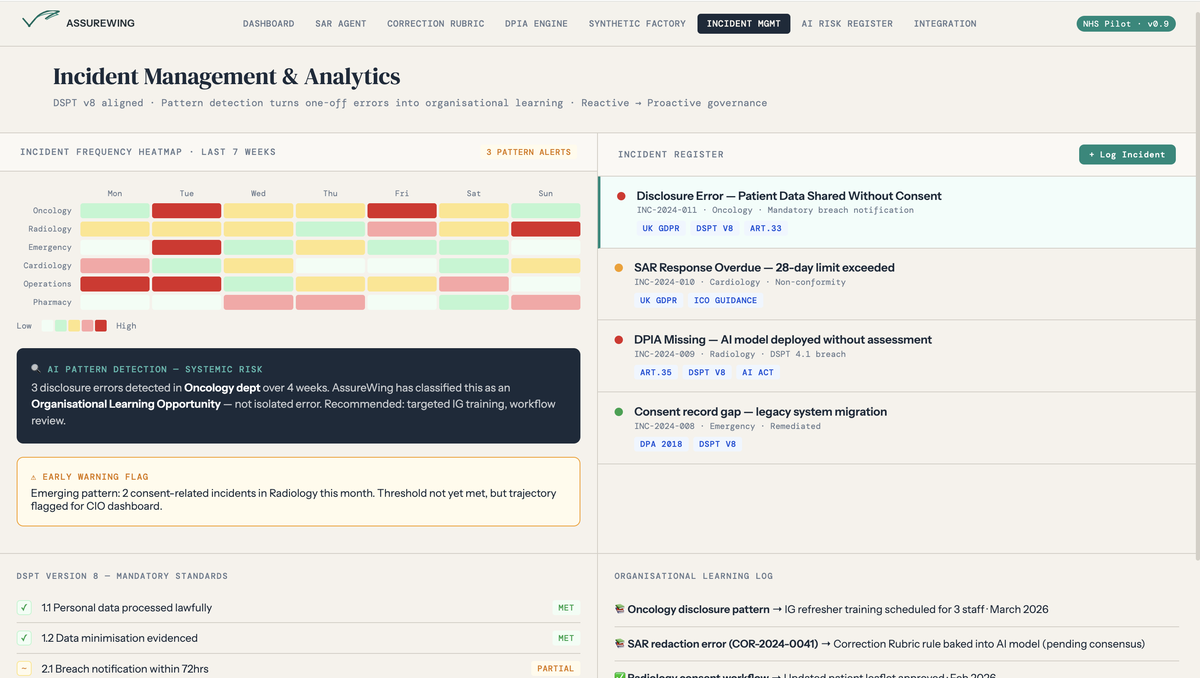Select the Incident Mgmt tab
The image size is (1200, 678).
[743, 24]
